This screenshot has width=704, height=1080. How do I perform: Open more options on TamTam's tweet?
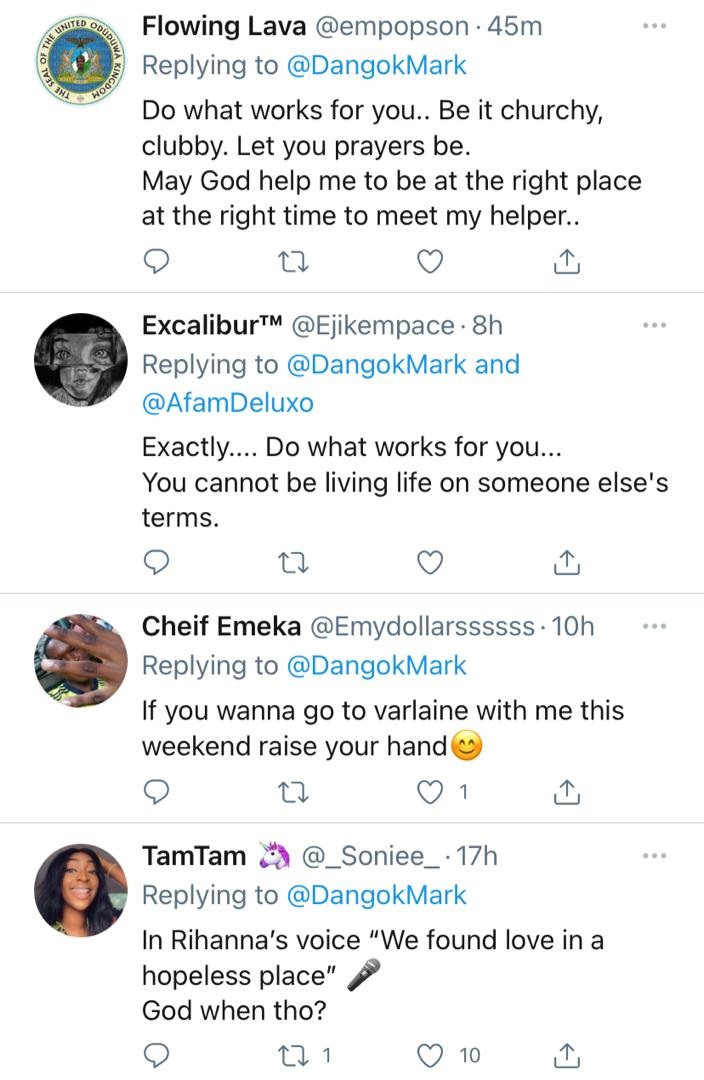click(654, 856)
